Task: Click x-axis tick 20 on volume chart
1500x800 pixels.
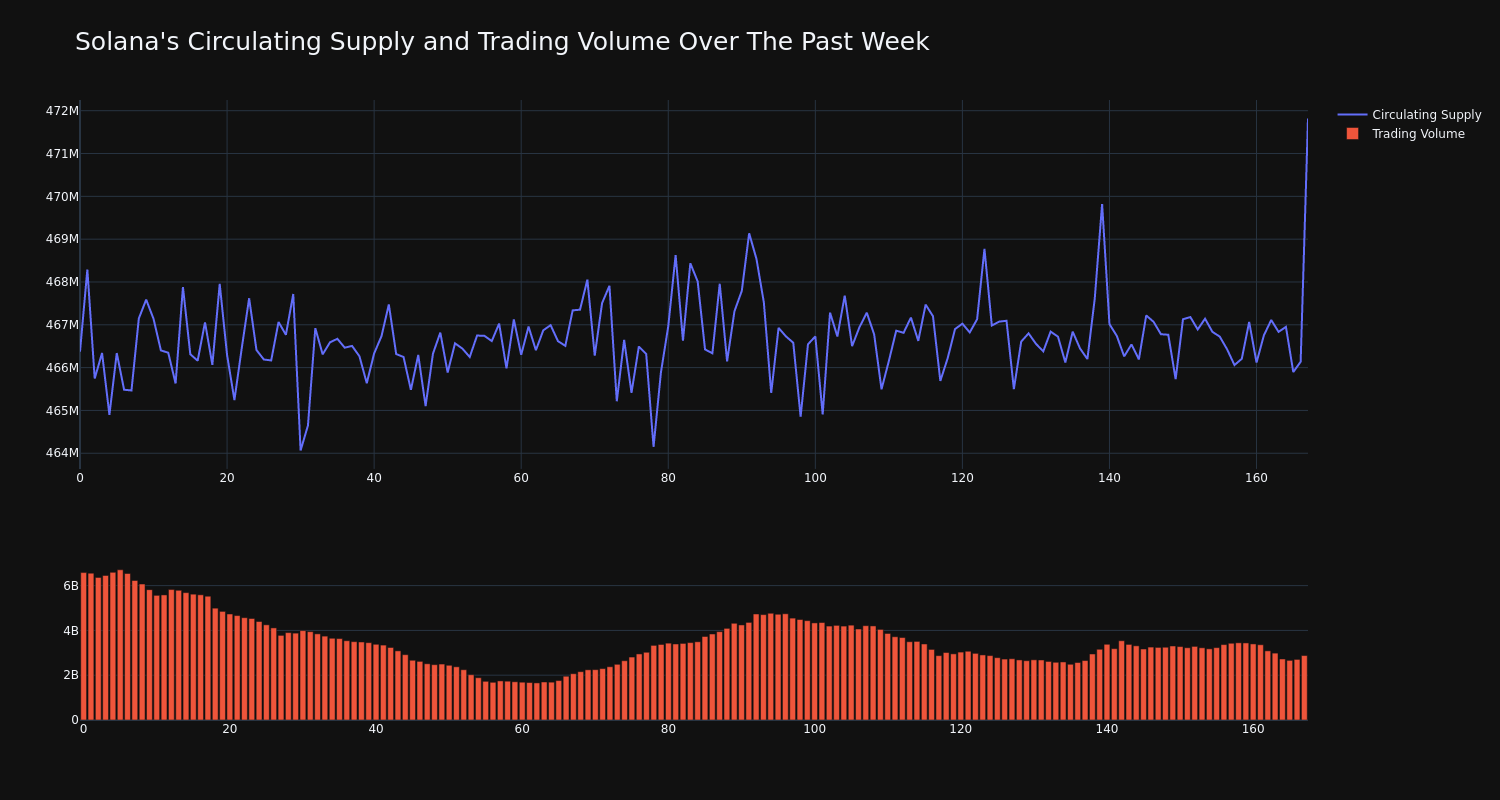Action: (x=230, y=729)
